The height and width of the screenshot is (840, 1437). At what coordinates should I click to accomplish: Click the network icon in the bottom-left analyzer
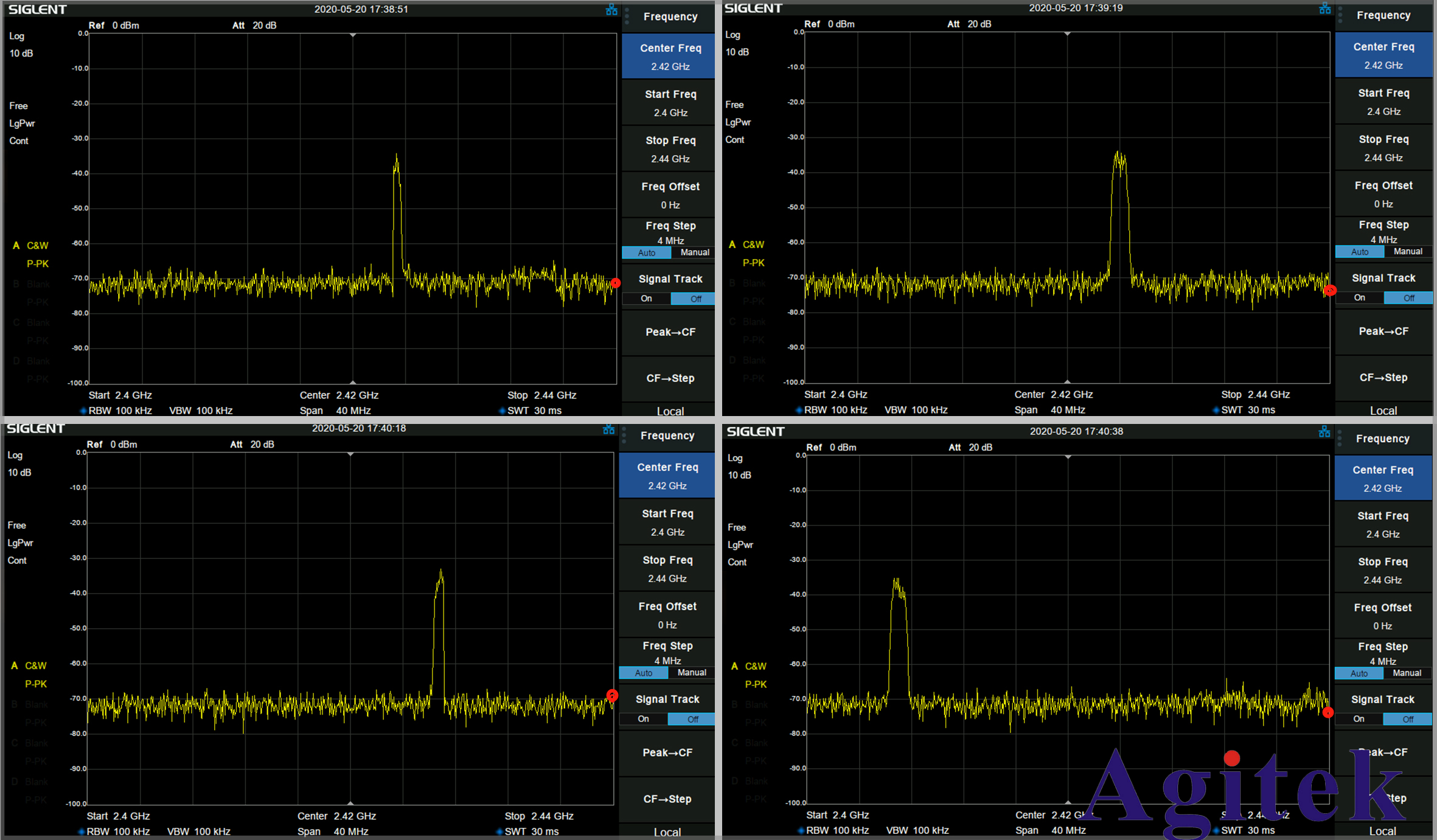click(x=608, y=429)
